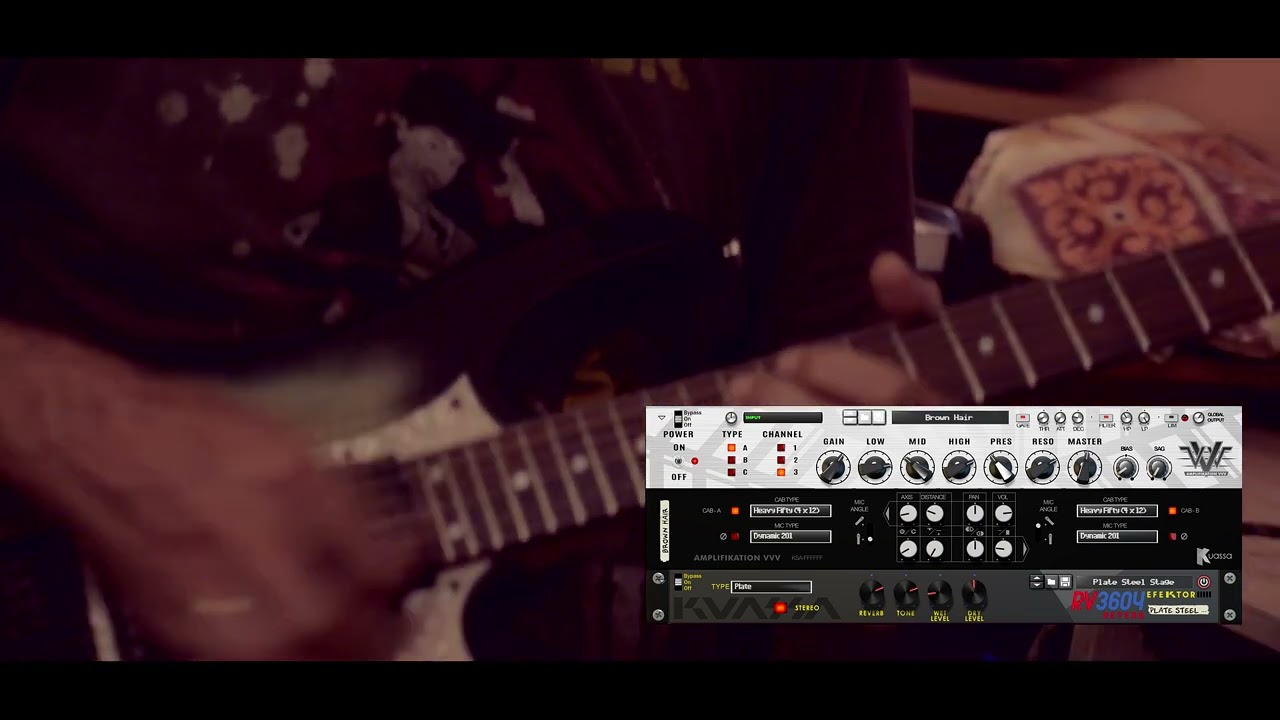Toggle the CAB-B enable button
This screenshot has height=720, width=1280.
1172,511
